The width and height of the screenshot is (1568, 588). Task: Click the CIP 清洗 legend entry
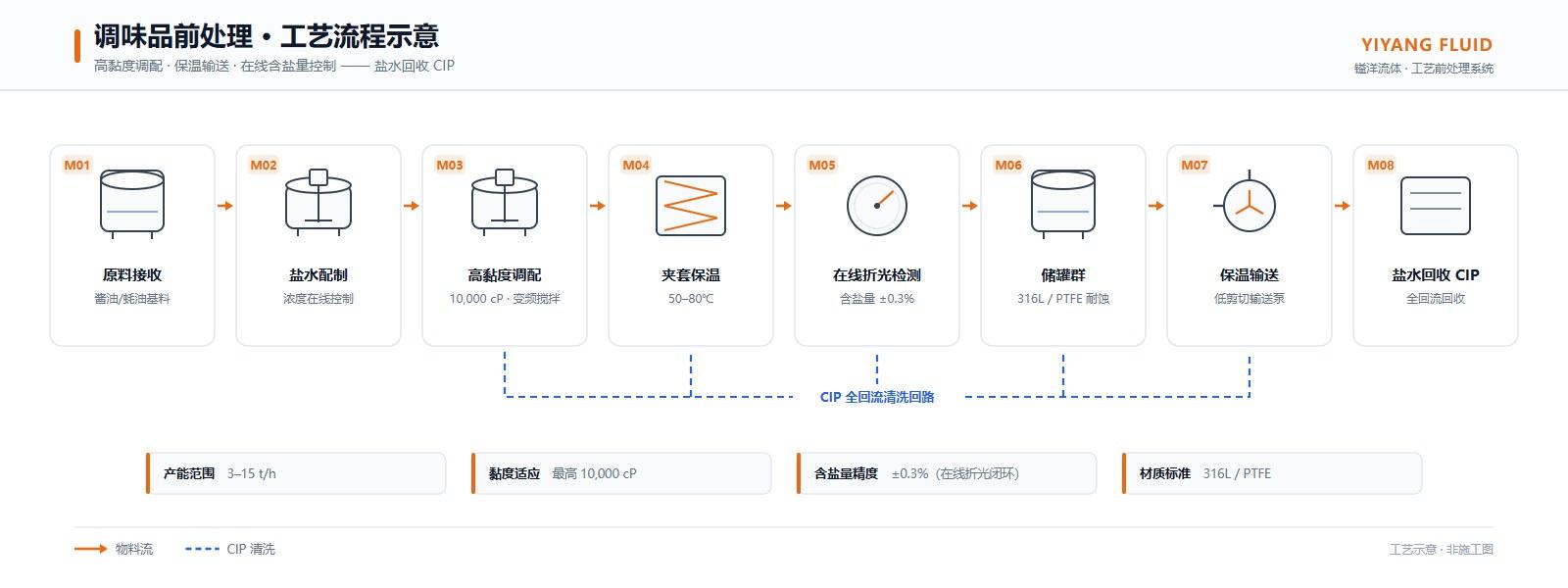(x=230, y=549)
